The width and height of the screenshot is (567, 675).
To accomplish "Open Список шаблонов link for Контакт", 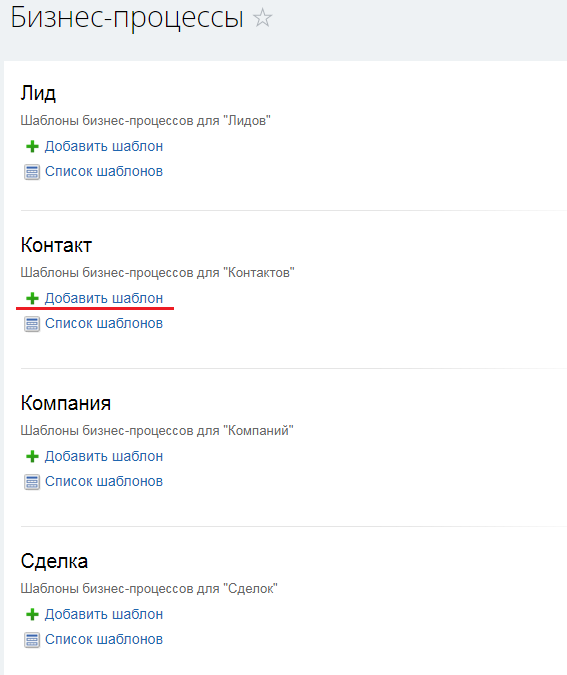I will click(x=104, y=323).
